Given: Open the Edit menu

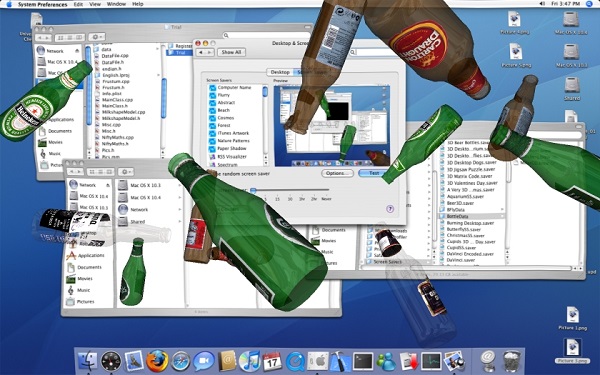Looking at the screenshot, I should [x=78, y=4].
